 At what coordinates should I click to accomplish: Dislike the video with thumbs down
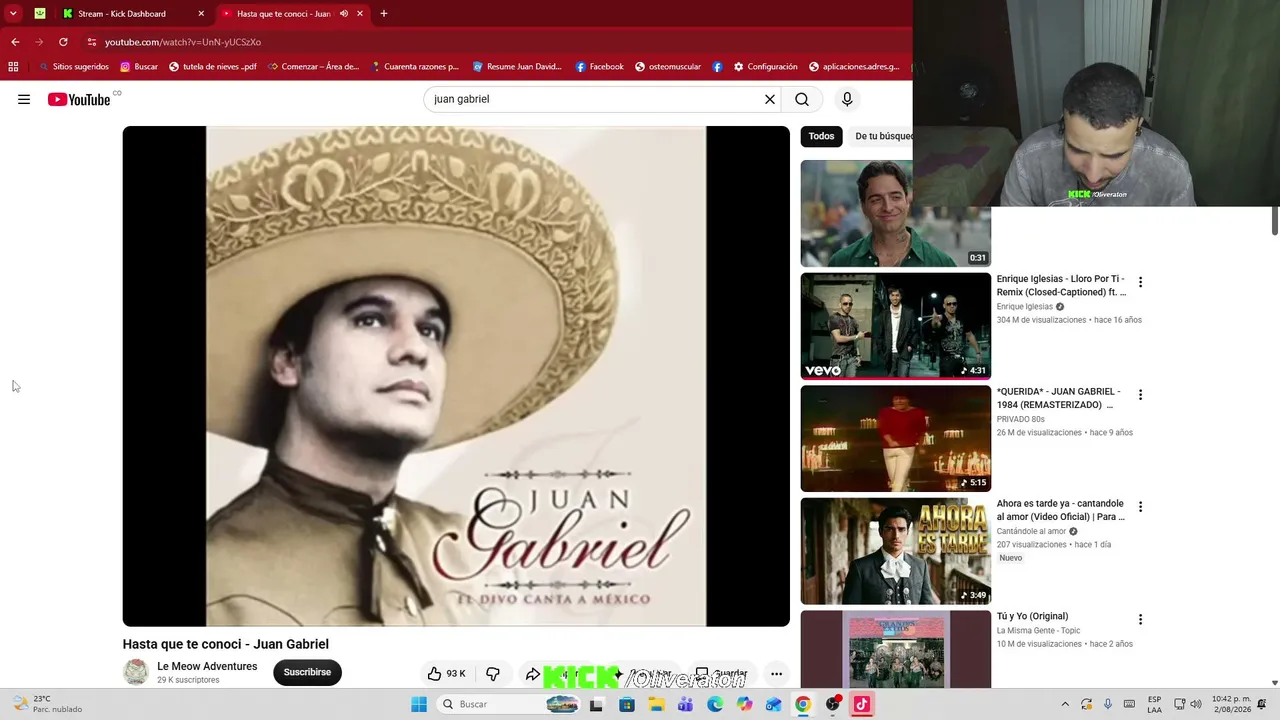[x=493, y=673]
